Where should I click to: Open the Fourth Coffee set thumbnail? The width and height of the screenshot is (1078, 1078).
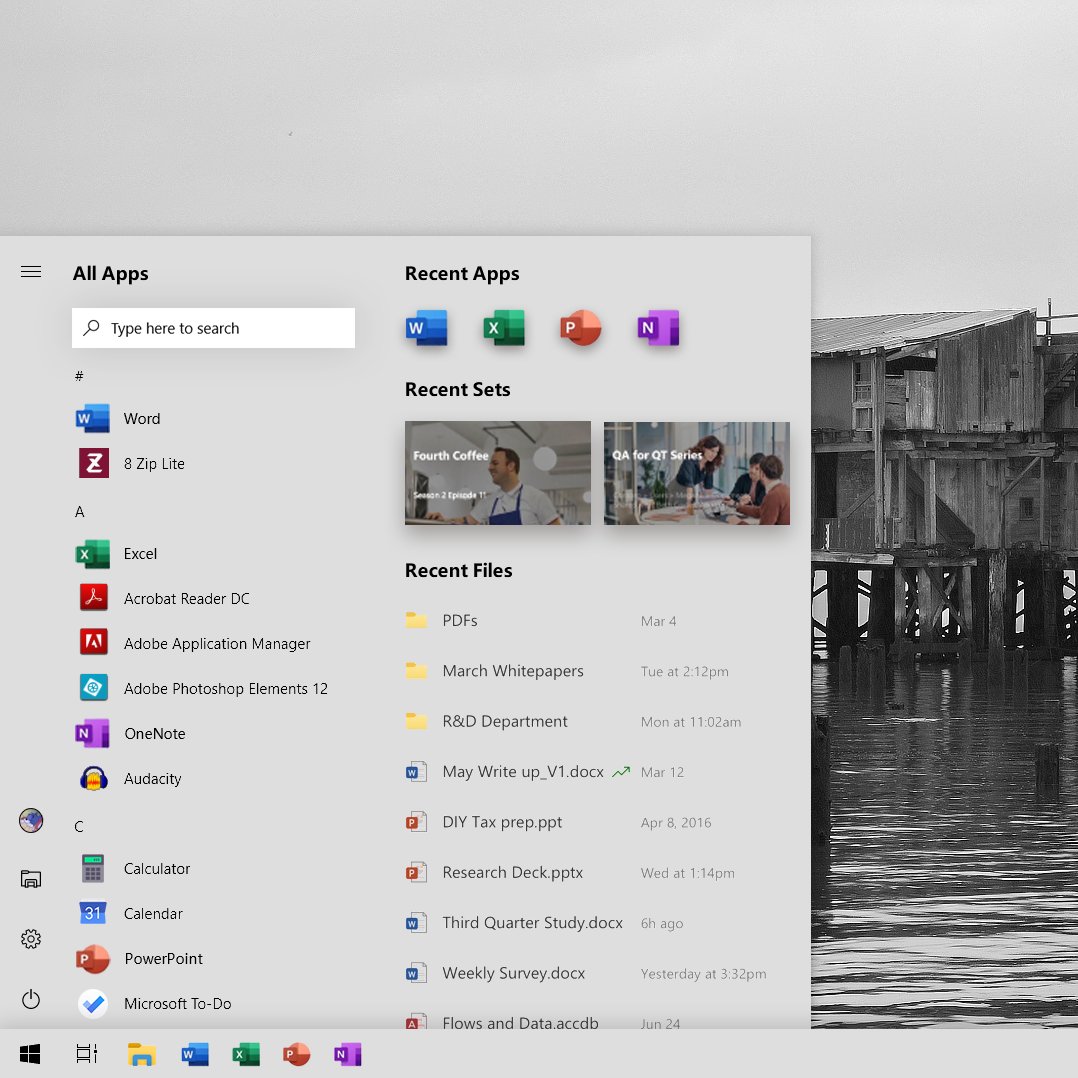click(x=497, y=473)
